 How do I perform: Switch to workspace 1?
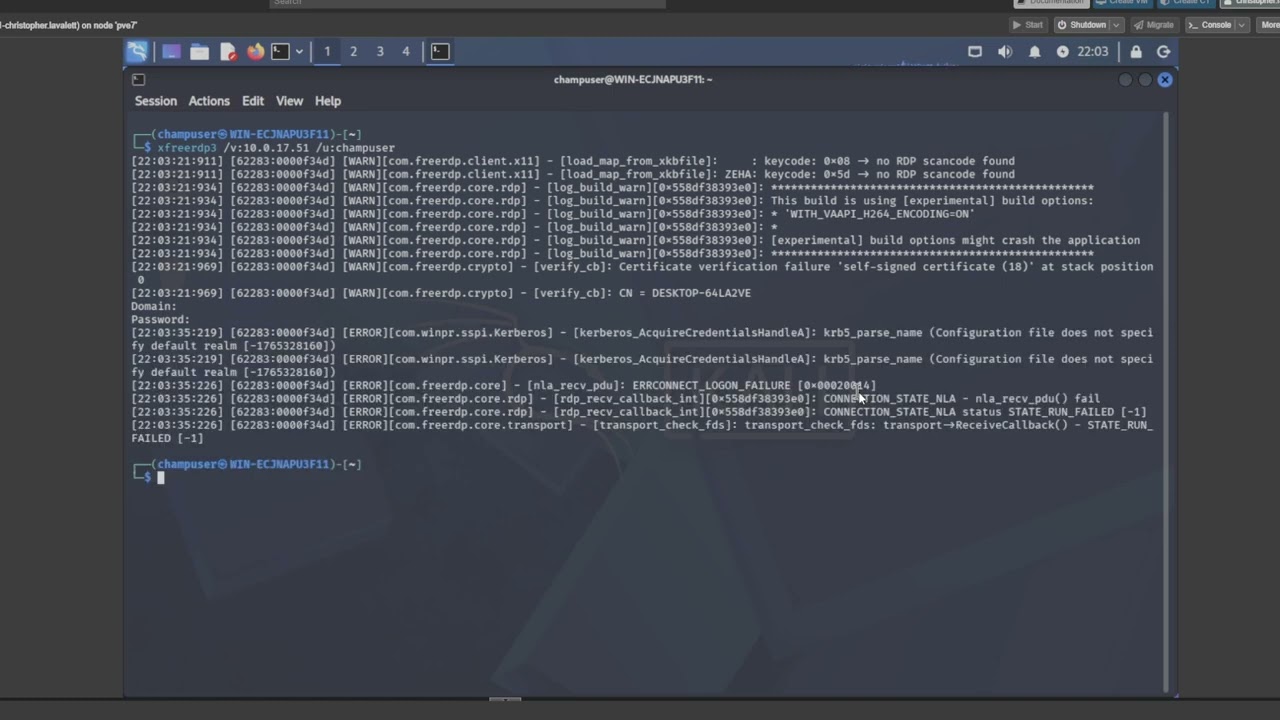(x=327, y=52)
